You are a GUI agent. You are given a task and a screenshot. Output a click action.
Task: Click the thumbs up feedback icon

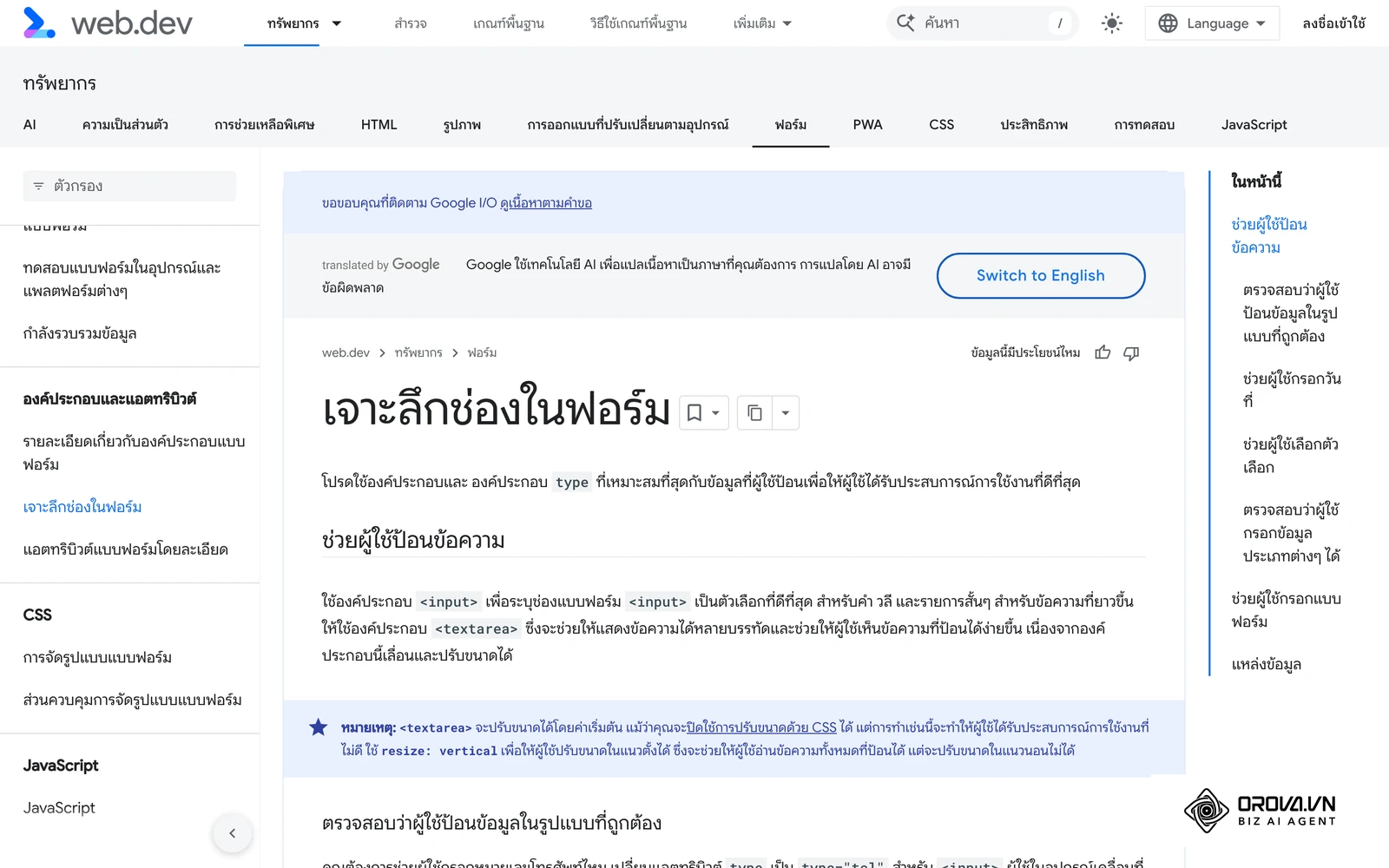1103,352
